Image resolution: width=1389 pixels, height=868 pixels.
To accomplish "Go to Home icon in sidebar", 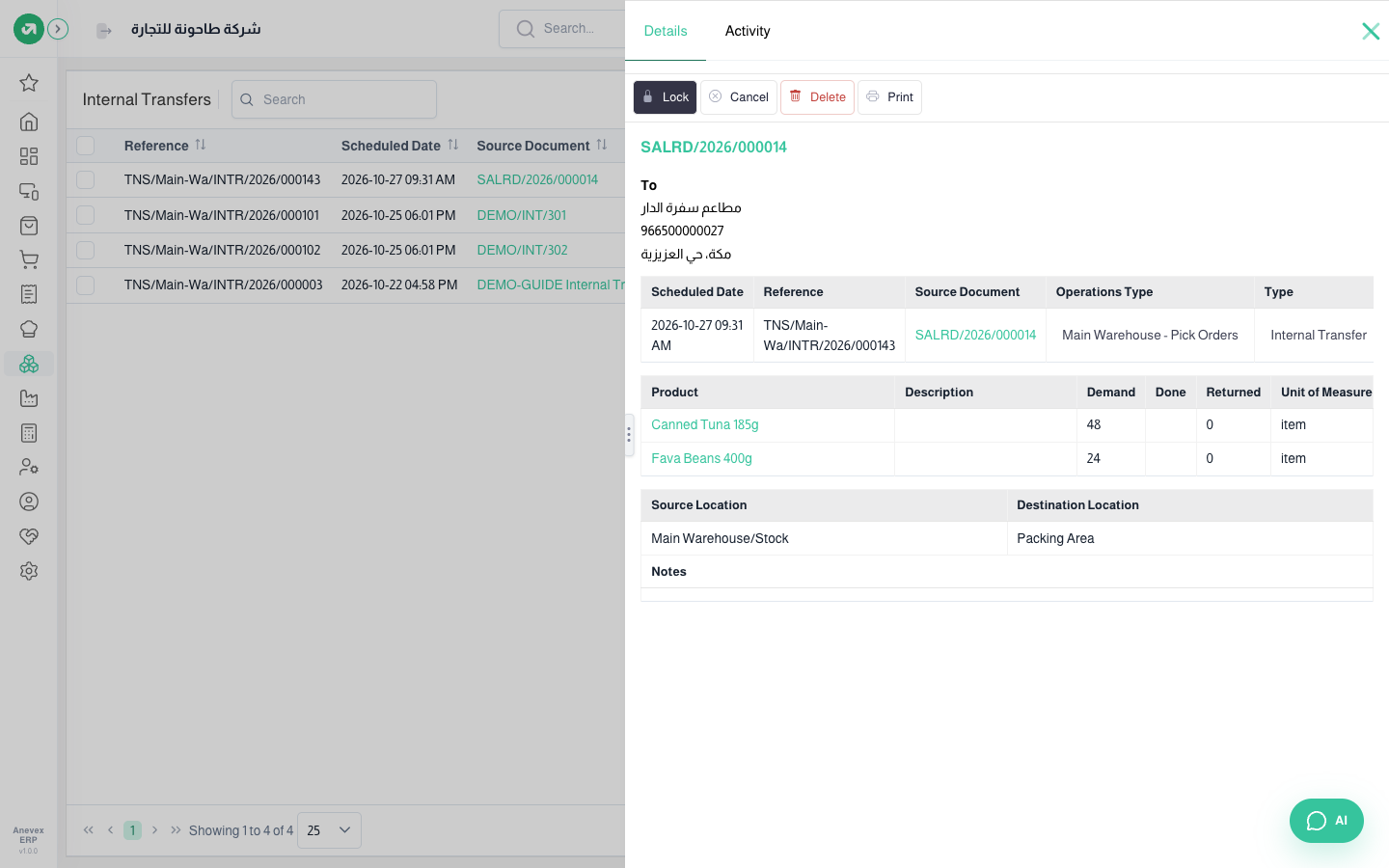I will (29, 122).
